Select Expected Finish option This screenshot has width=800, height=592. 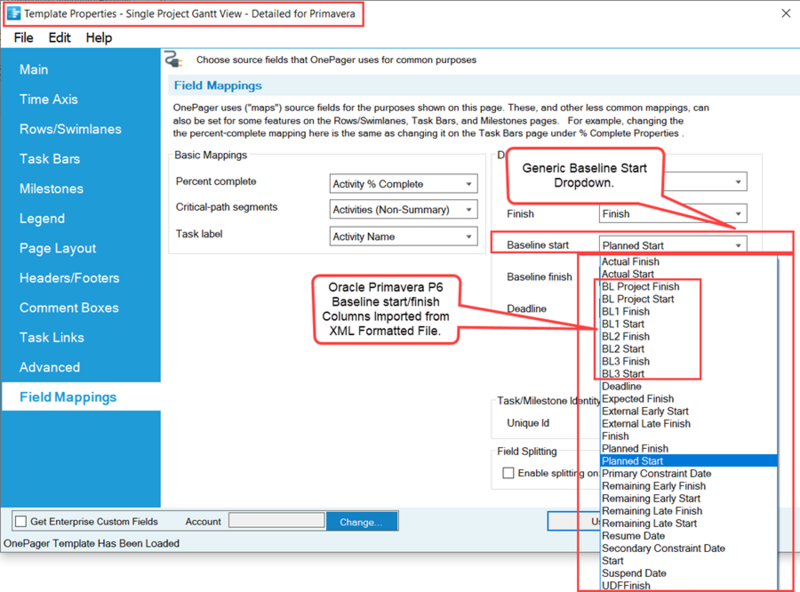[689, 399]
